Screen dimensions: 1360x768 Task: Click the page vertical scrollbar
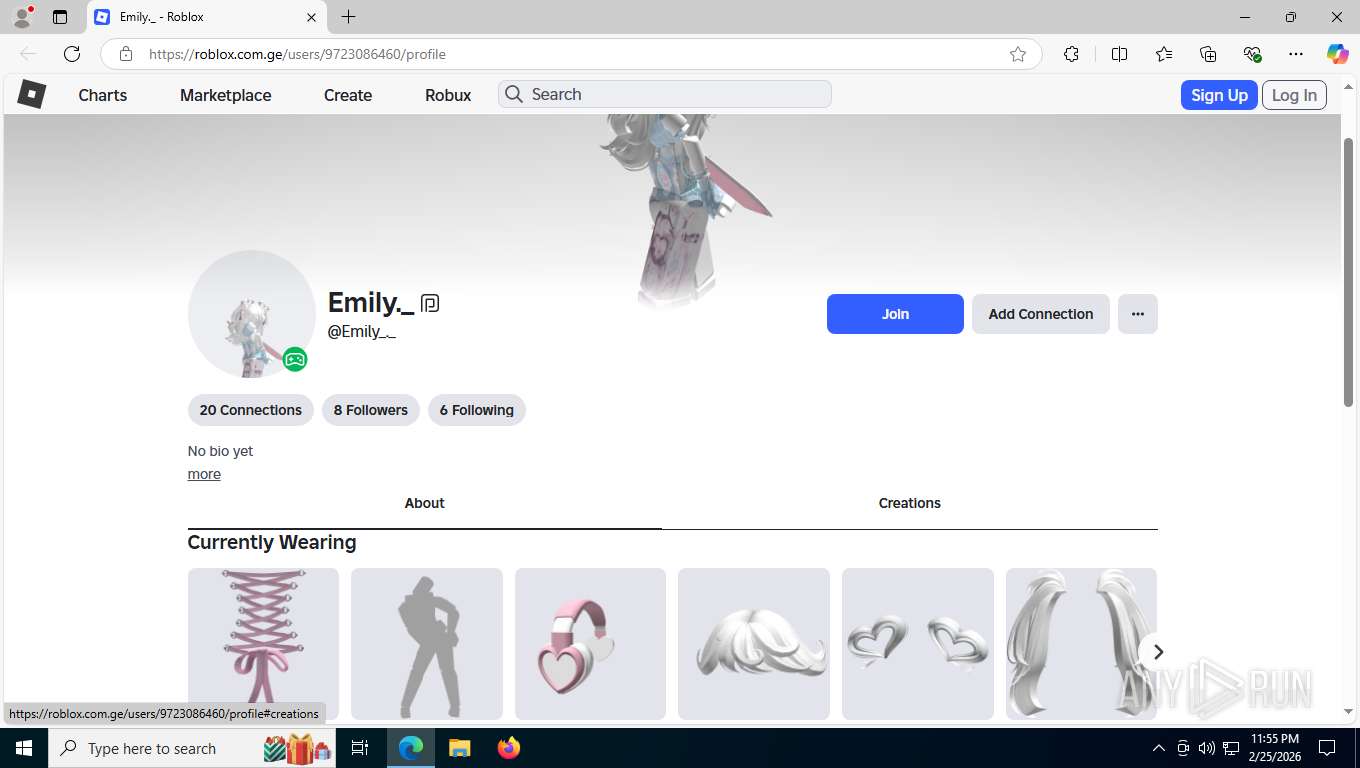click(1348, 272)
